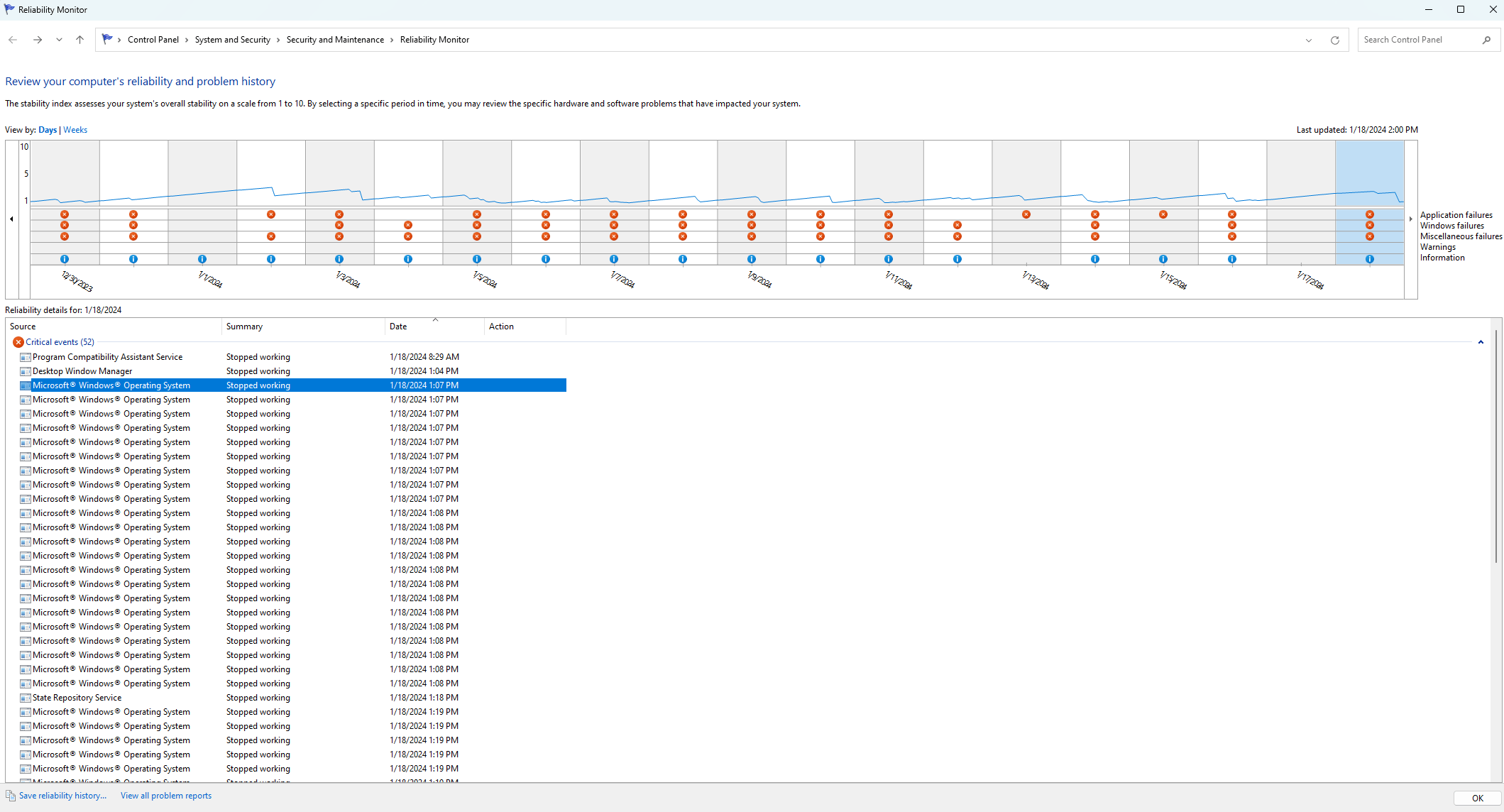Click the Forward navigation arrow
Viewport: 1504px width, 812px height.
[38, 40]
